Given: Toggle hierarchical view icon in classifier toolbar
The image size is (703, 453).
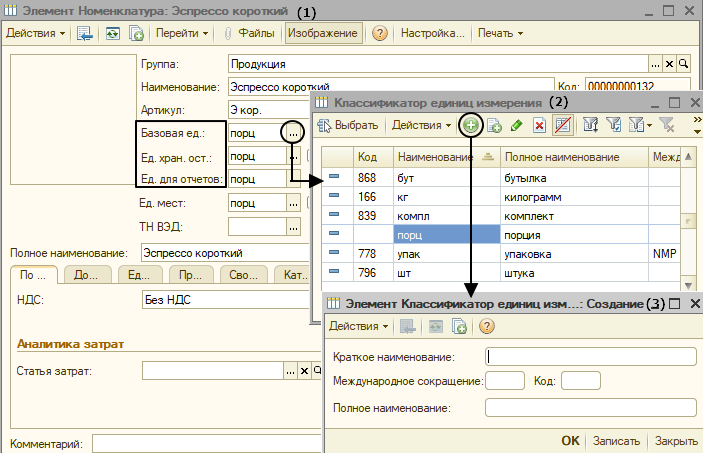Looking at the screenshot, I should (x=563, y=125).
